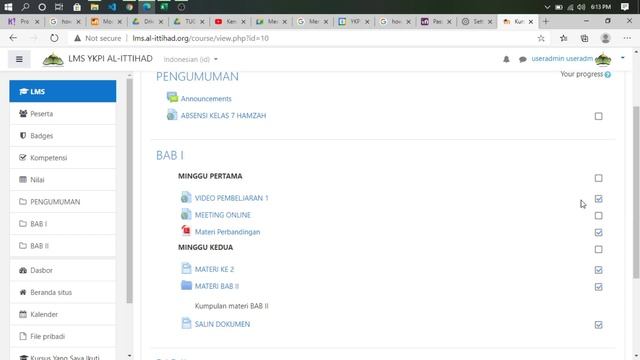Click the VIDEO PEMBELAJARAN 1 URL icon
Image resolution: width=640 pixels, height=360 pixels.
pyautogui.click(x=186, y=198)
